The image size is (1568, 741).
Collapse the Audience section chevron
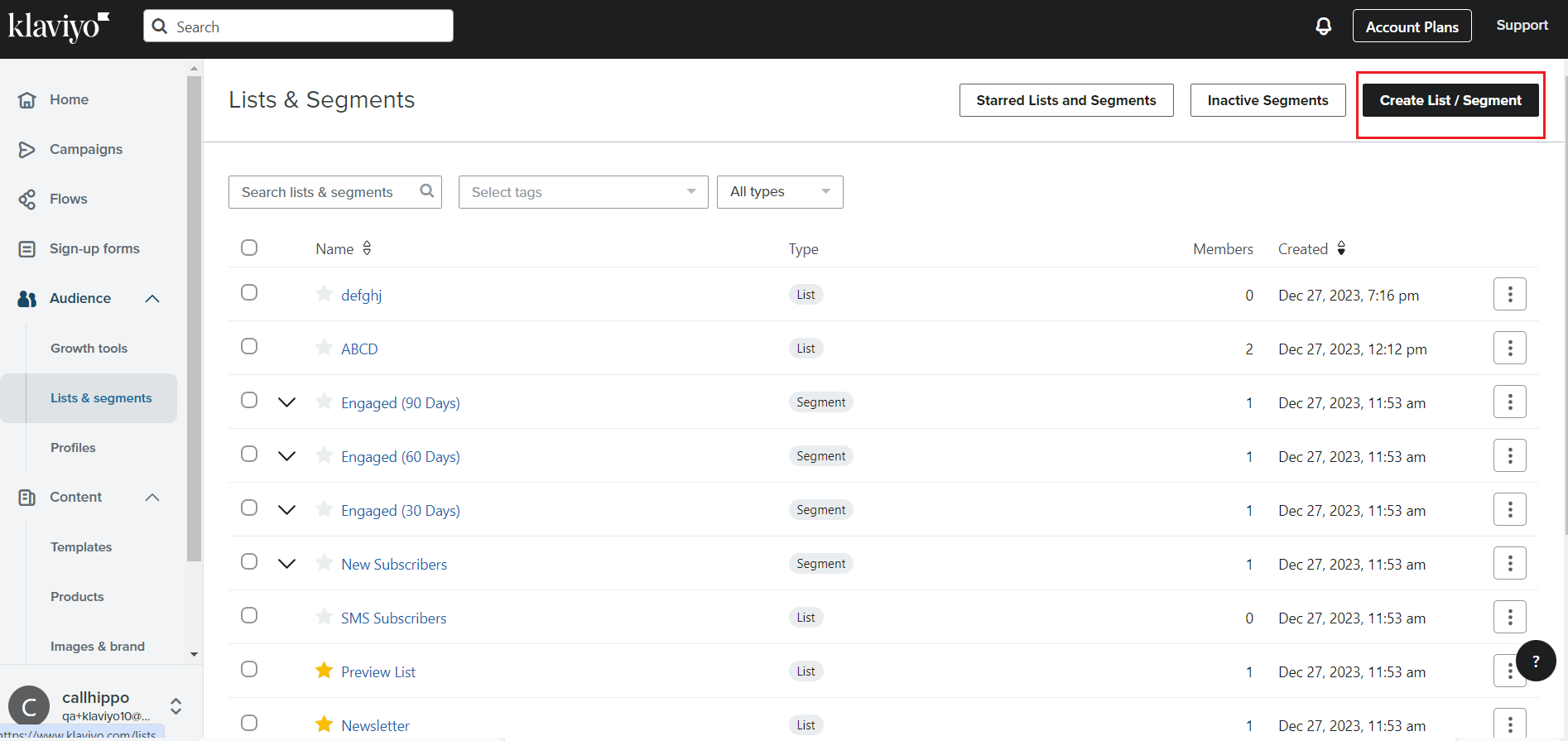point(152,299)
